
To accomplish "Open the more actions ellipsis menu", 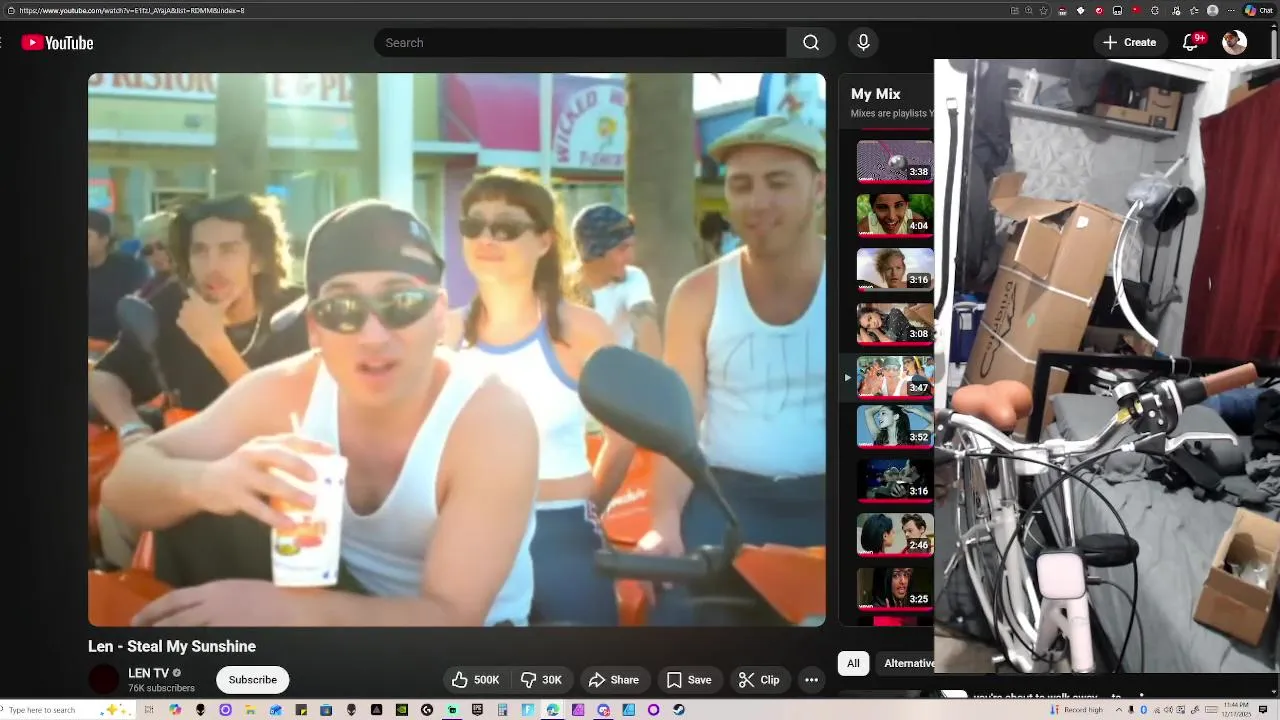I will coord(812,680).
